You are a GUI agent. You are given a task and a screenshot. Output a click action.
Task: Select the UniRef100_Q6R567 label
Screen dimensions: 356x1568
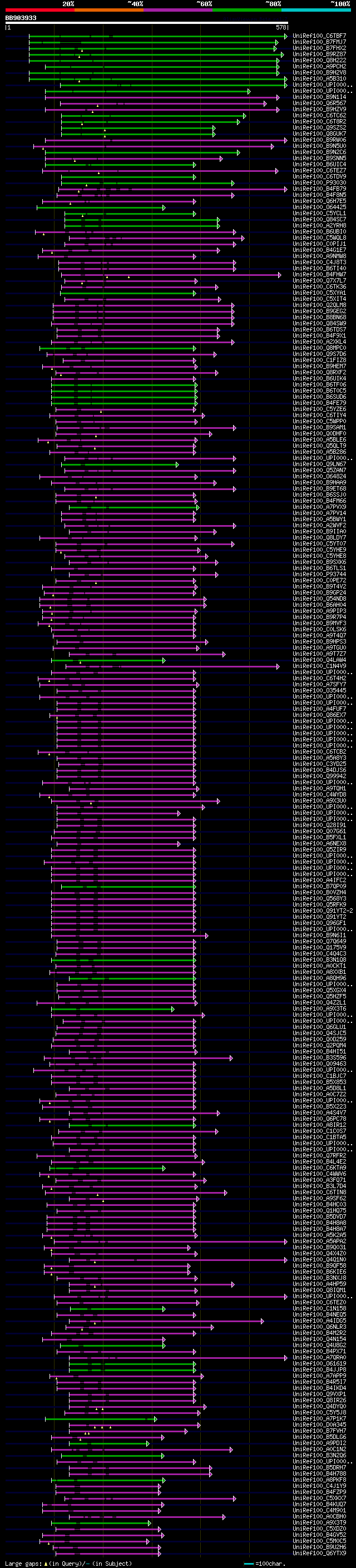tap(319, 103)
